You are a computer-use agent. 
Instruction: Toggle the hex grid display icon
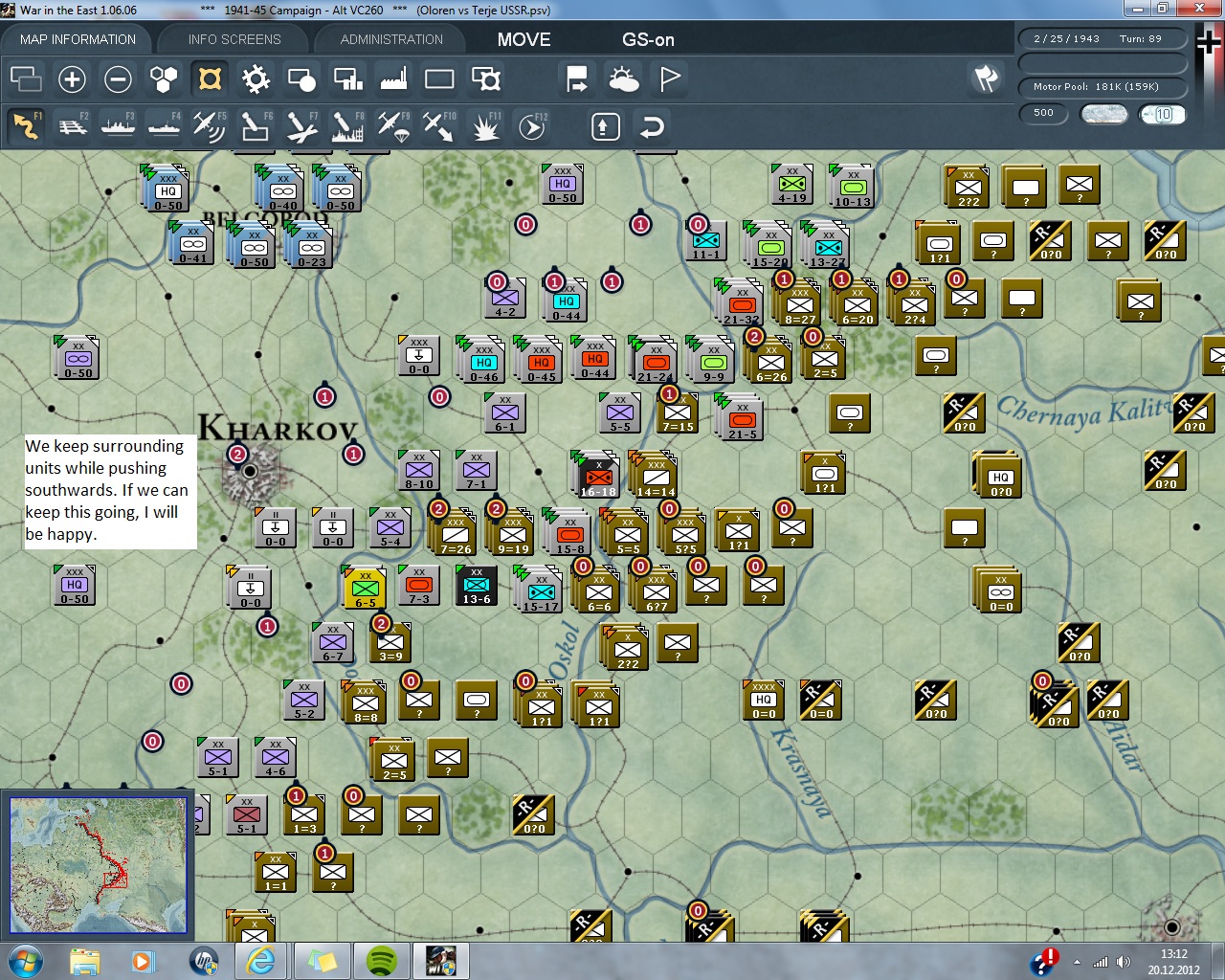pos(164,79)
